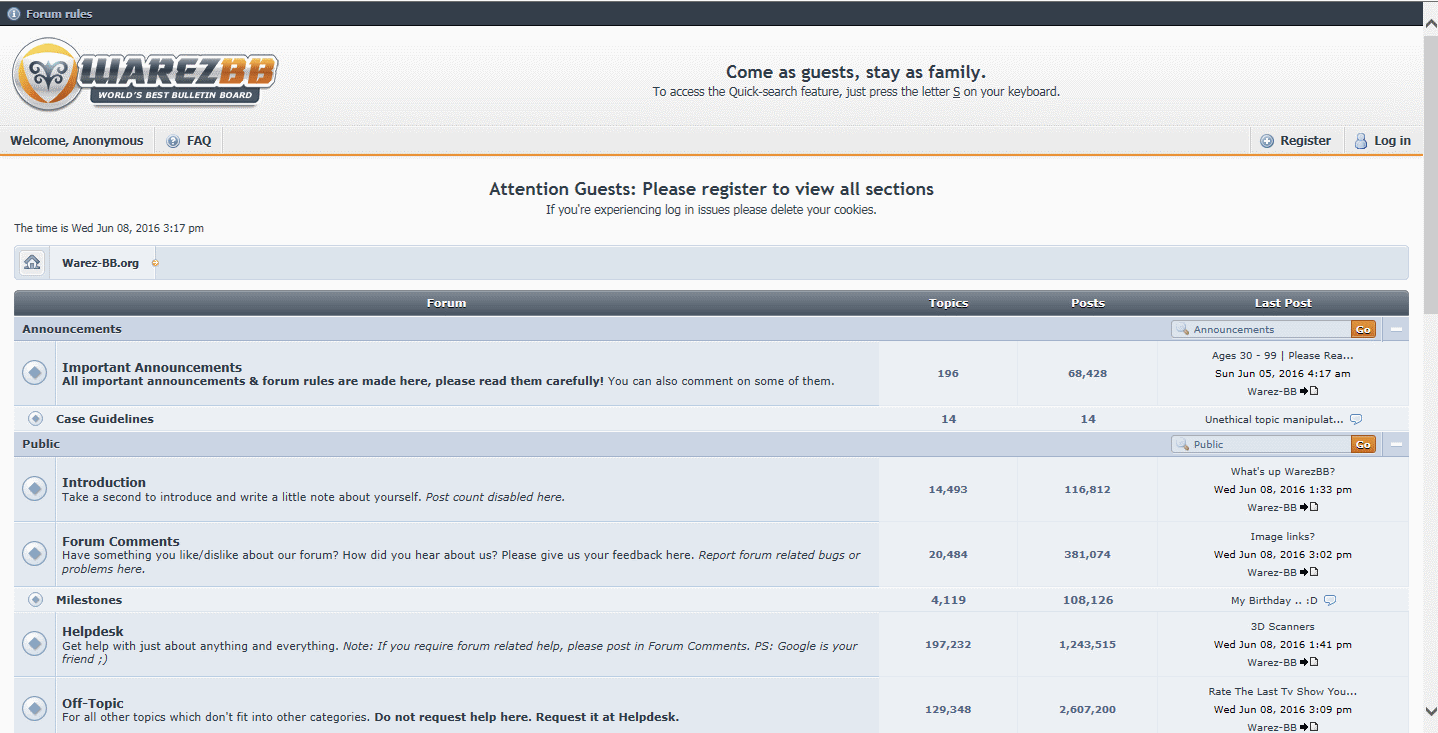Open the FAQ page

[189, 141]
